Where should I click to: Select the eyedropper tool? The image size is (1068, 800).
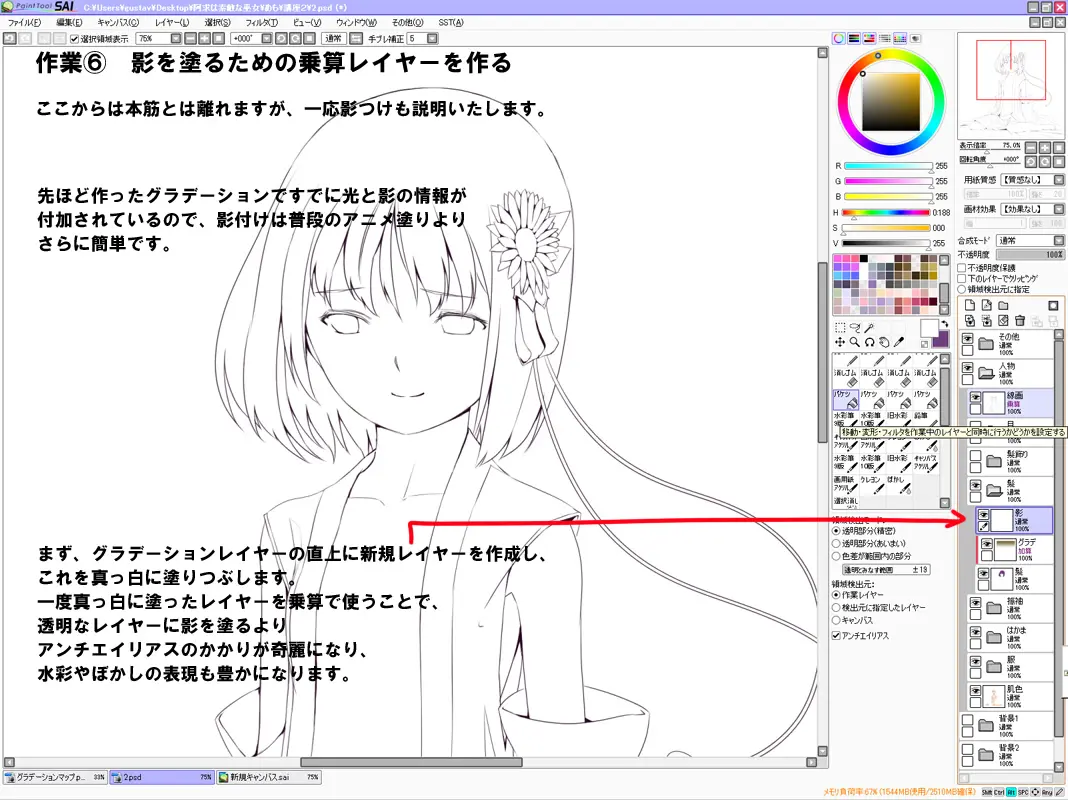point(899,342)
